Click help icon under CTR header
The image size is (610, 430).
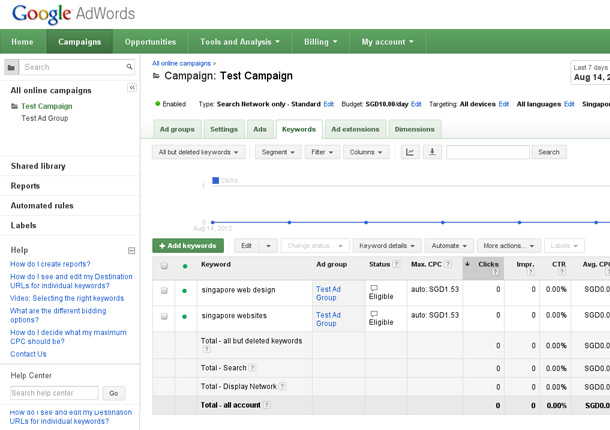pos(562,272)
